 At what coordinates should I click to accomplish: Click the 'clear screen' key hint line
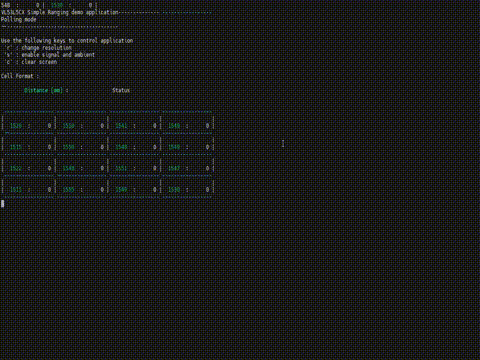pyautogui.click(x=32, y=62)
